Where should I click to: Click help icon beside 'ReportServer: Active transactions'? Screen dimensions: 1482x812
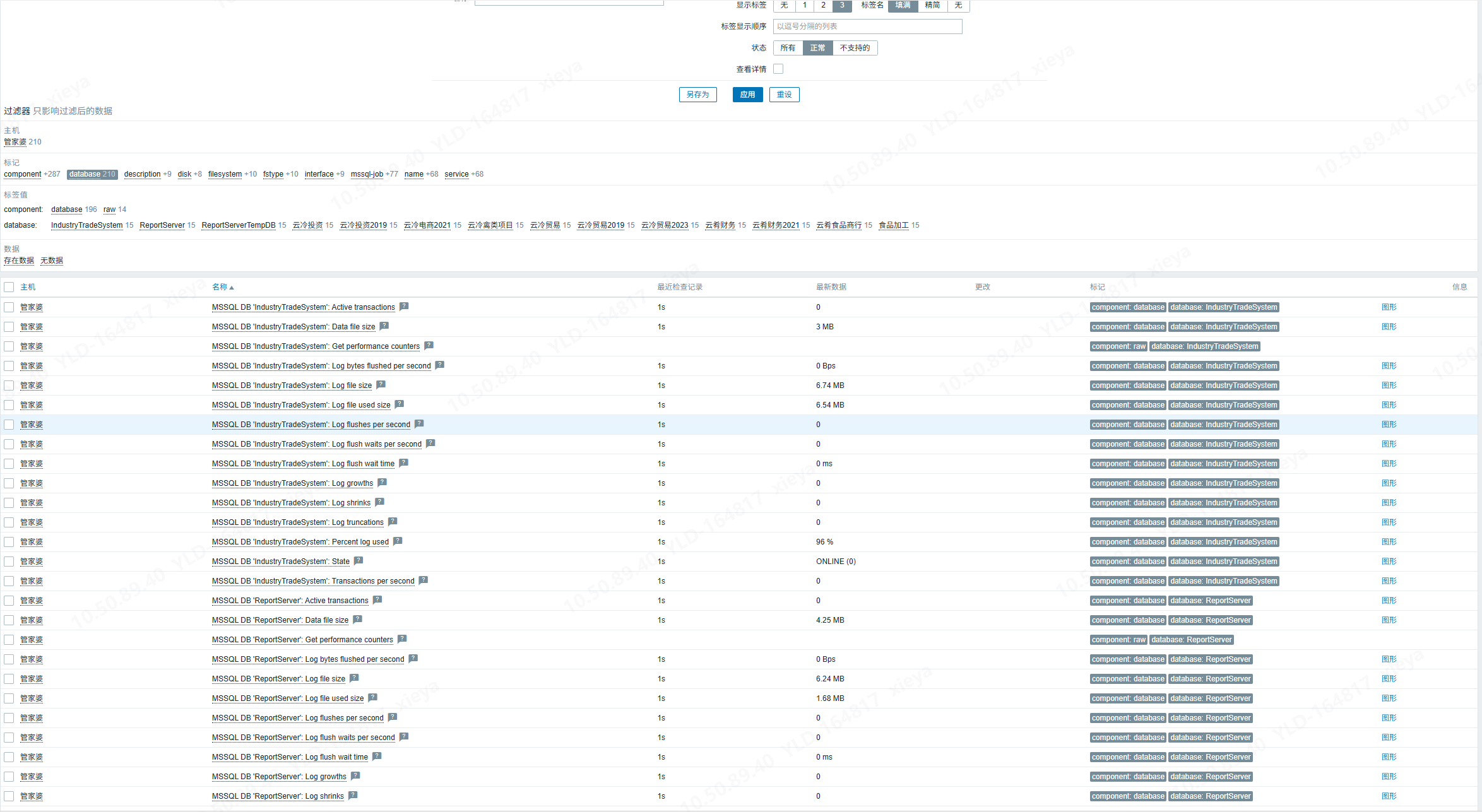pyautogui.click(x=377, y=600)
